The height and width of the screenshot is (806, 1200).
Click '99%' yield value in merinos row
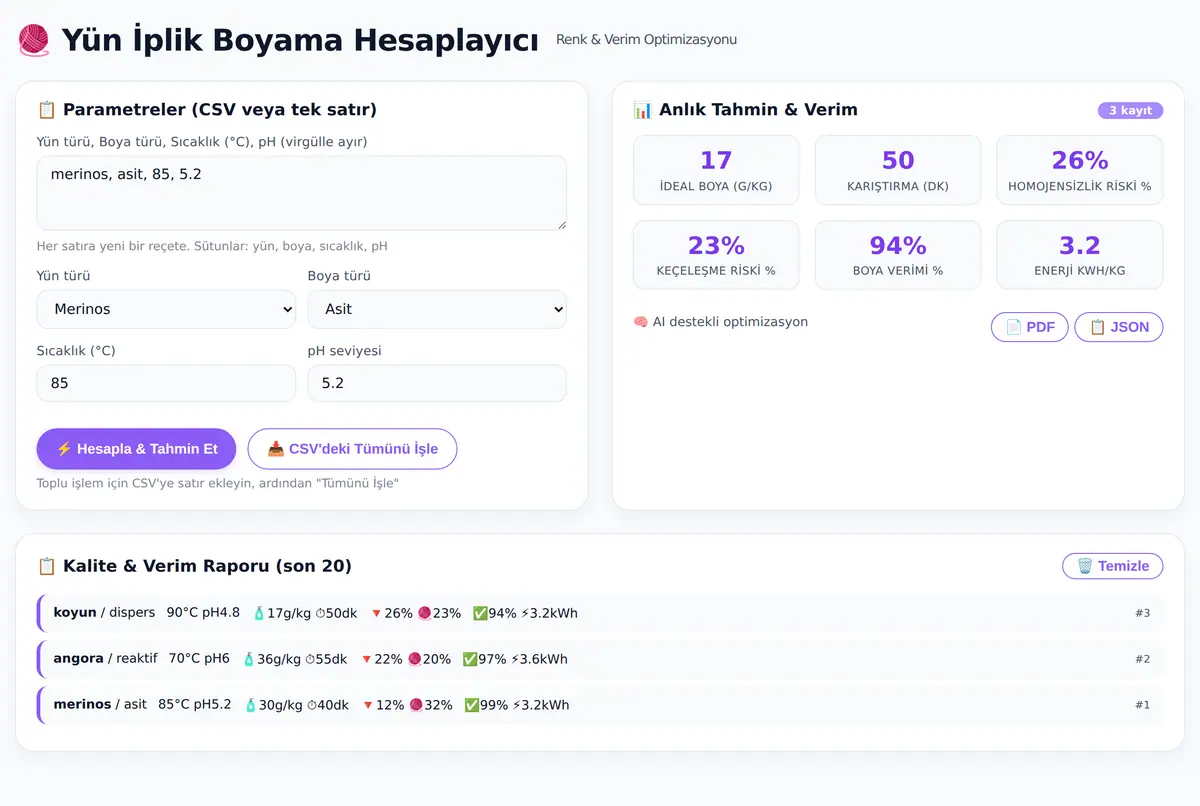[x=493, y=705]
